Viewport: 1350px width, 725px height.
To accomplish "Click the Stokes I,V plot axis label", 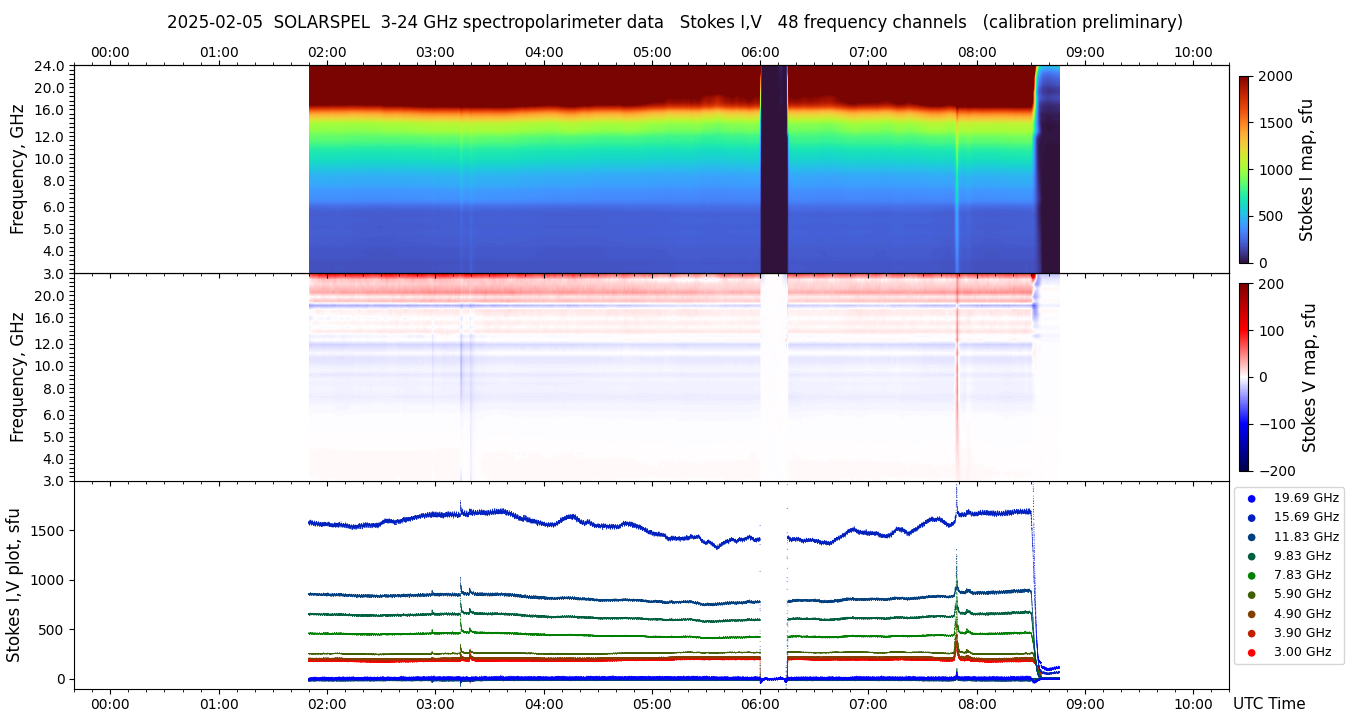I will 14,585.
